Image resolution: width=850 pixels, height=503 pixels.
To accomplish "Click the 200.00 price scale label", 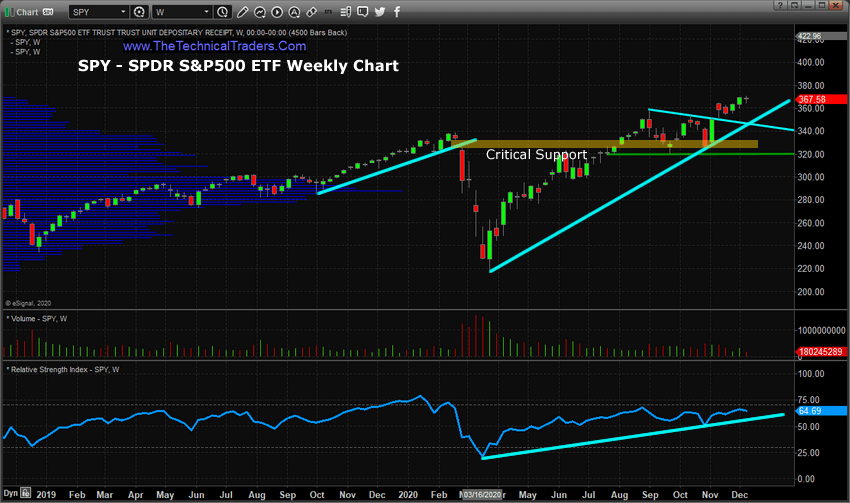I will pos(810,292).
